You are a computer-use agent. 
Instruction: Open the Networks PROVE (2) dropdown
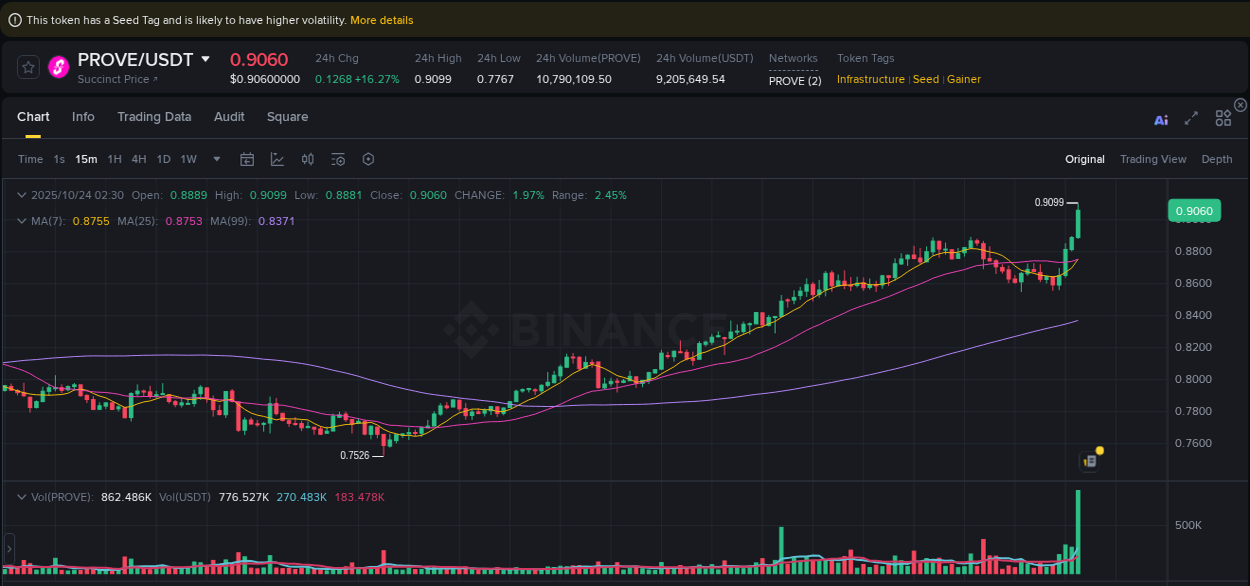click(795, 80)
